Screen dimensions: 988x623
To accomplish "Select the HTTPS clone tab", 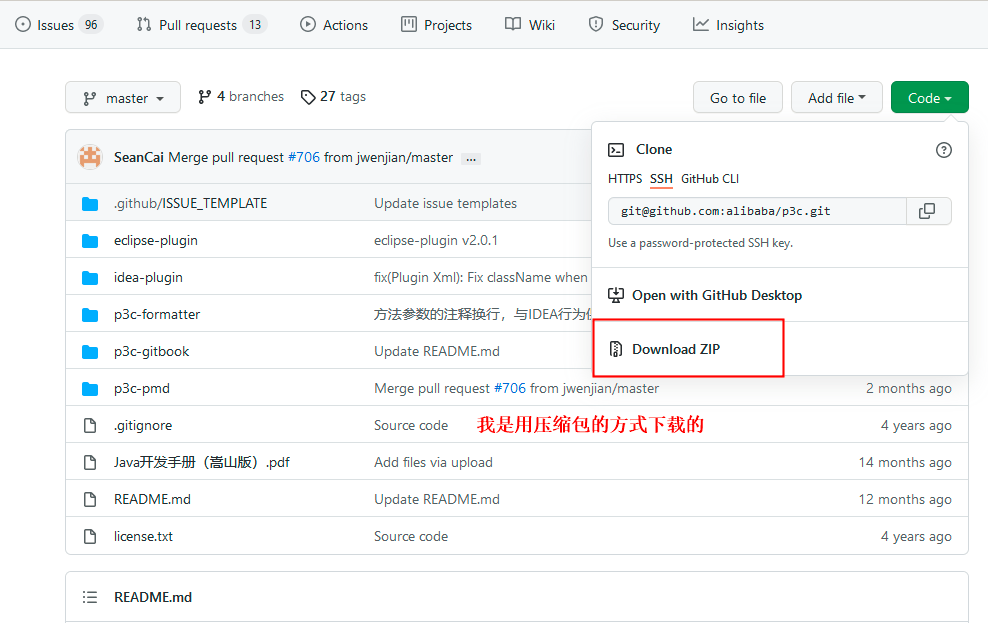I will click(625, 179).
